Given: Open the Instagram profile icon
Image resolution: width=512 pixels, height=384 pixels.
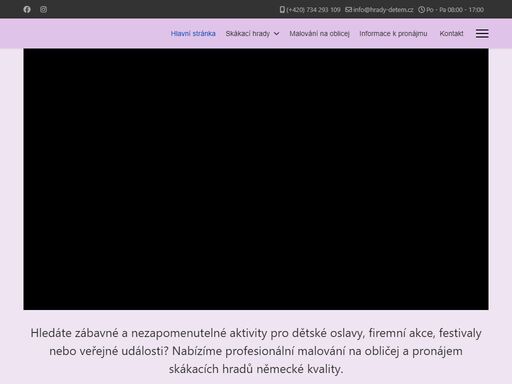Looking at the screenshot, I should pos(43,9).
